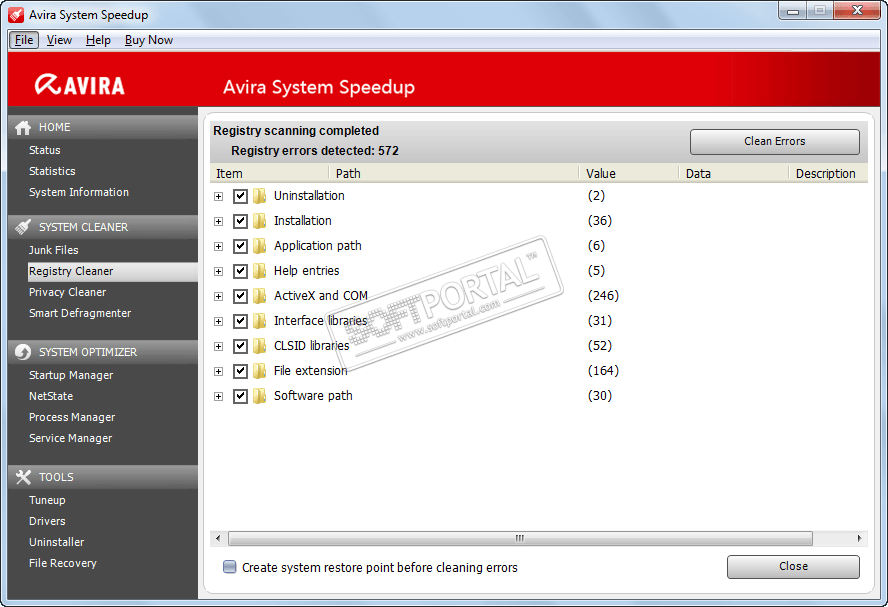Open the File menu
This screenshot has height=607, width=888.
coord(24,40)
